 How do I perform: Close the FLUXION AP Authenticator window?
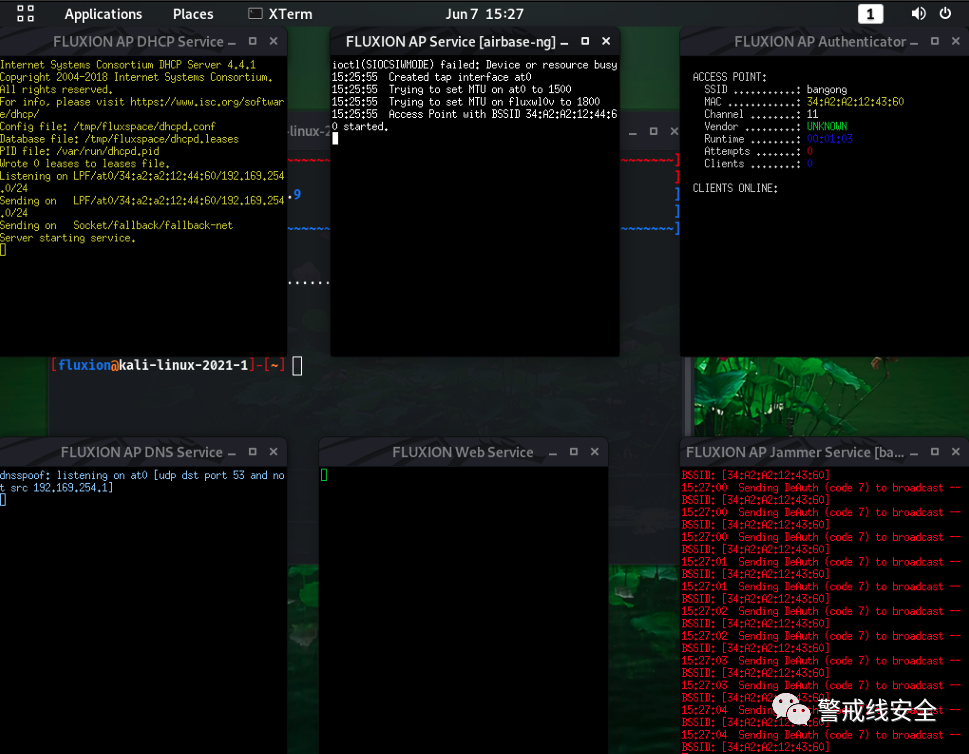pyautogui.click(x=956, y=41)
